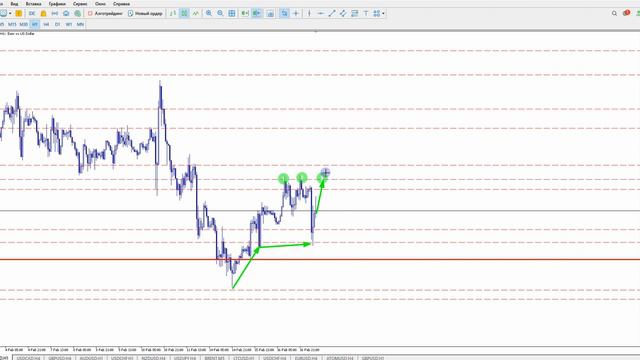Expand the New Chart dropdown arrow
The image size is (640, 360).
[10, 13]
